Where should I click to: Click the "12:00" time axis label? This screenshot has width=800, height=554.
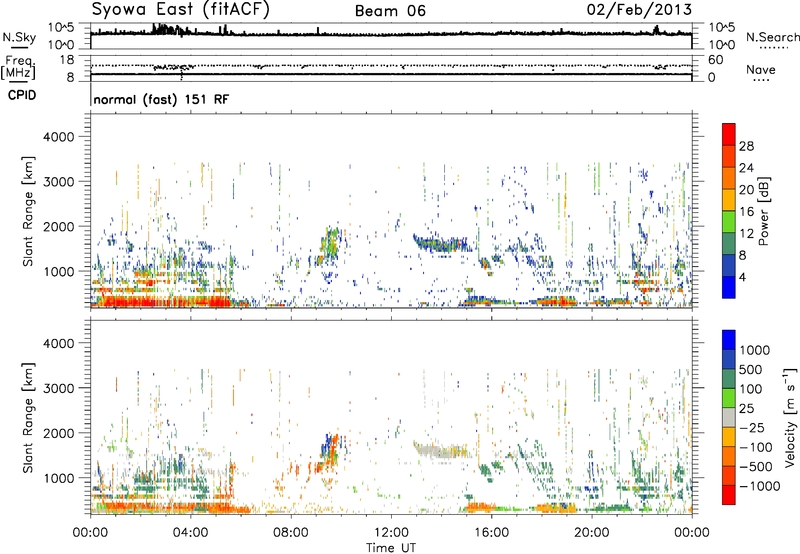391,533
